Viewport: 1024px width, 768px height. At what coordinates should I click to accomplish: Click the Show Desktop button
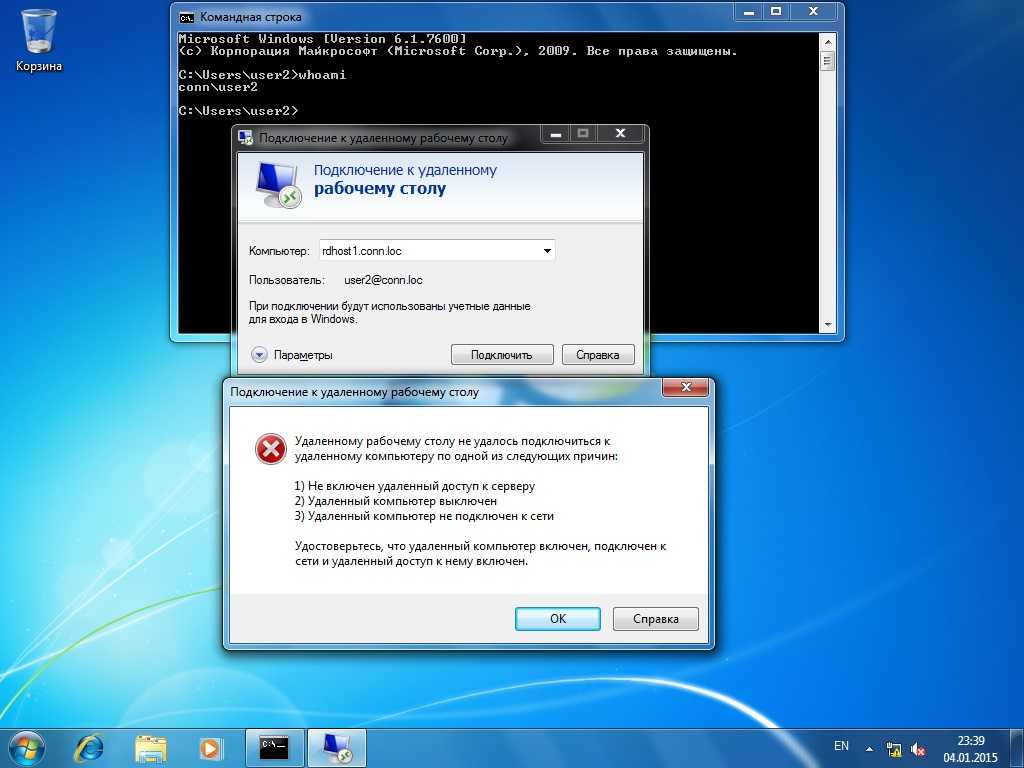pyautogui.click(x=1019, y=748)
